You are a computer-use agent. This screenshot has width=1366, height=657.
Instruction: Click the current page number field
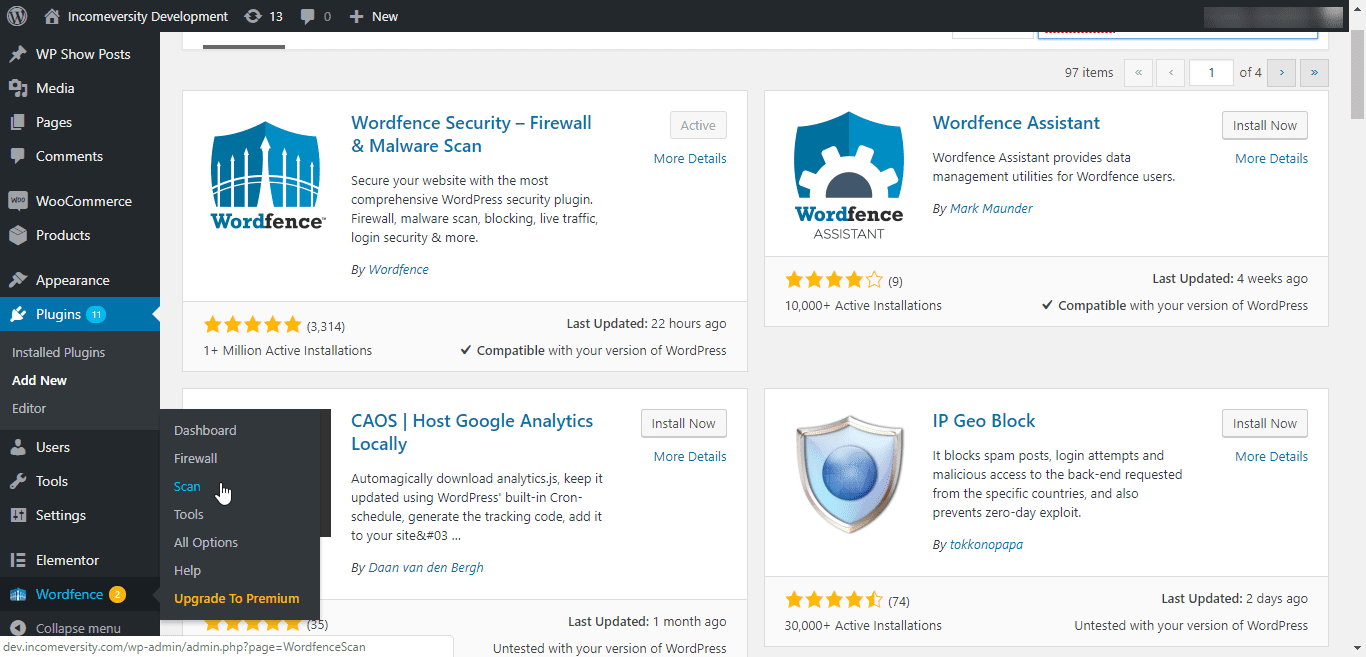pyautogui.click(x=1212, y=72)
